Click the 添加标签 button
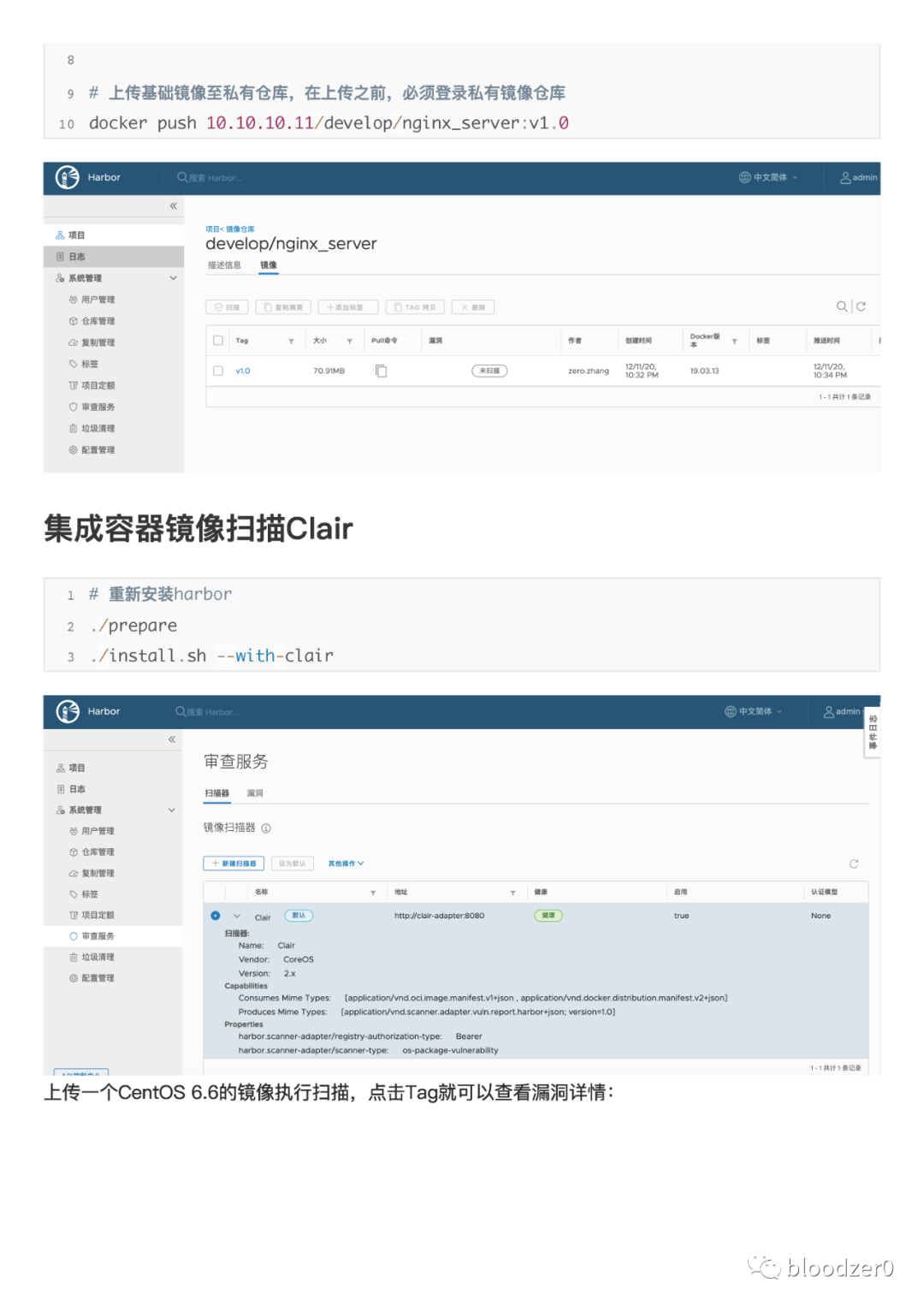The height and width of the screenshot is (1306, 924). coord(346,307)
